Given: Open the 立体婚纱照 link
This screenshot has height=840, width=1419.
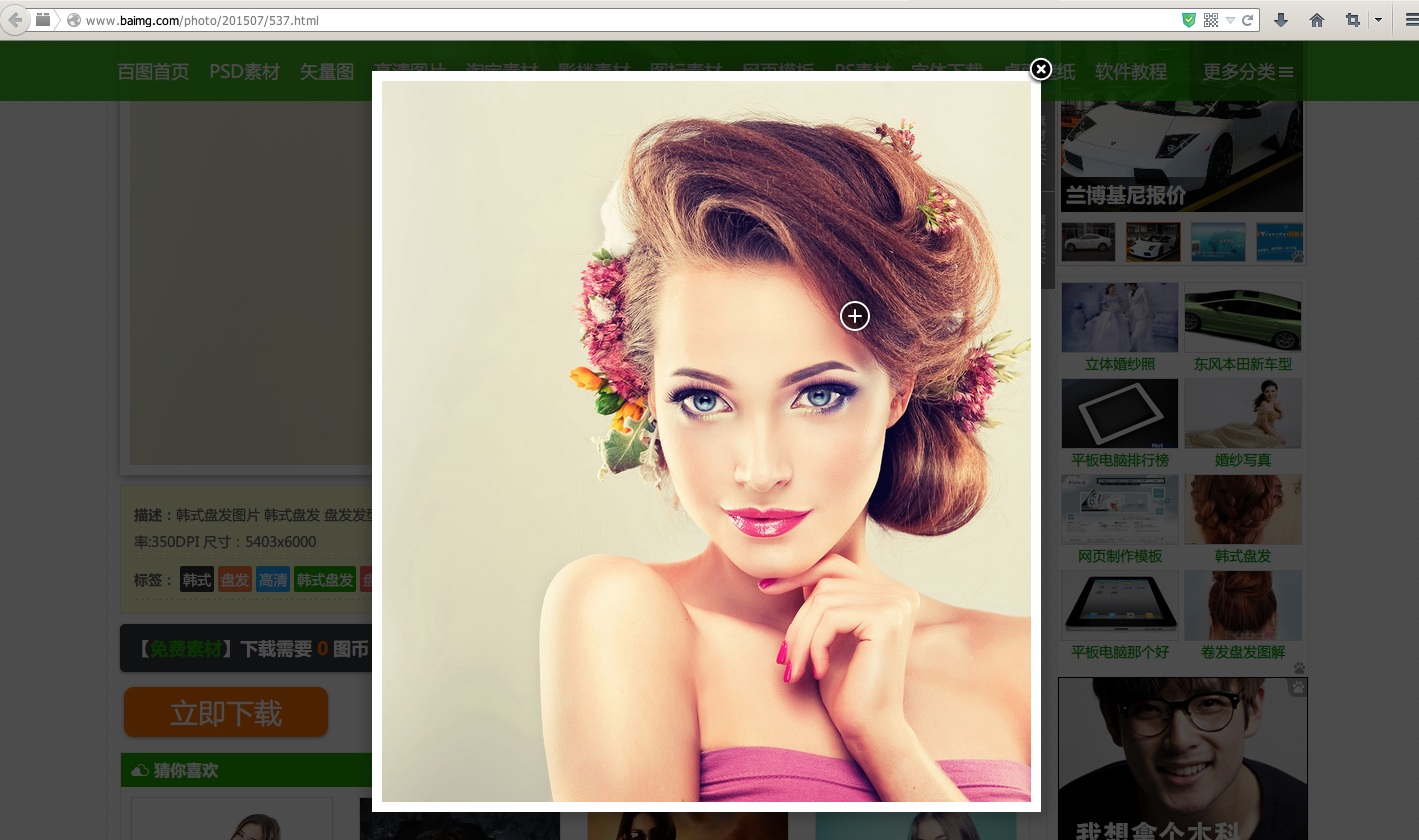Looking at the screenshot, I should [x=1120, y=364].
